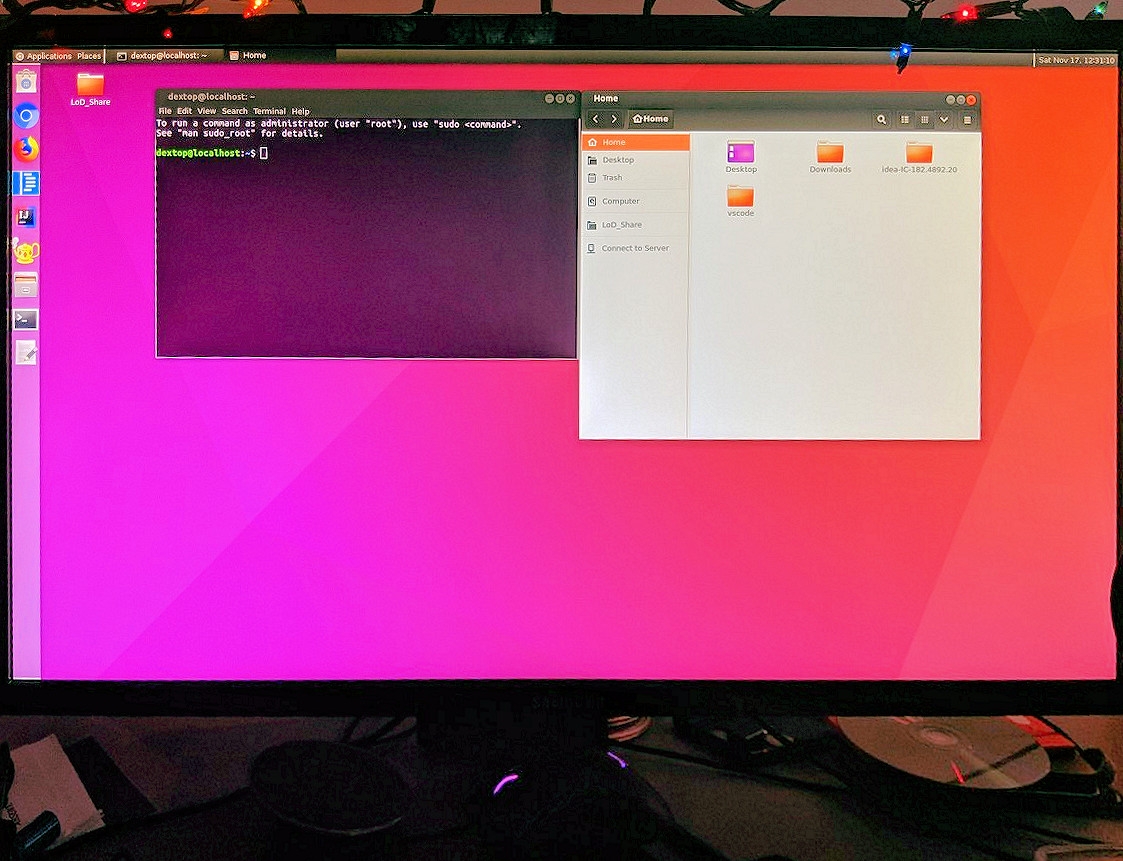Select LoD_Share in Files sidebar
The height and width of the screenshot is (861, 1123).
tap(636, 225)
